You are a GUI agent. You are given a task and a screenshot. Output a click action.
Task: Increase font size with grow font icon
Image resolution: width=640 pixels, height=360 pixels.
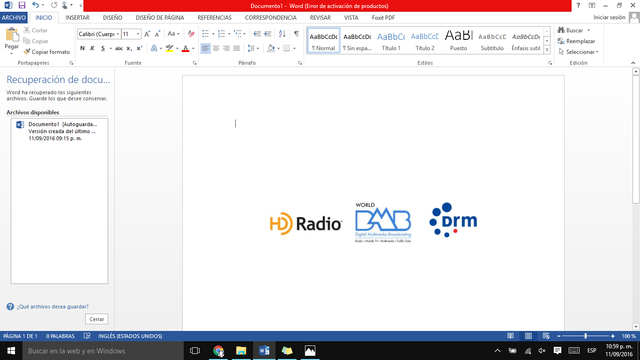[147, 34]
